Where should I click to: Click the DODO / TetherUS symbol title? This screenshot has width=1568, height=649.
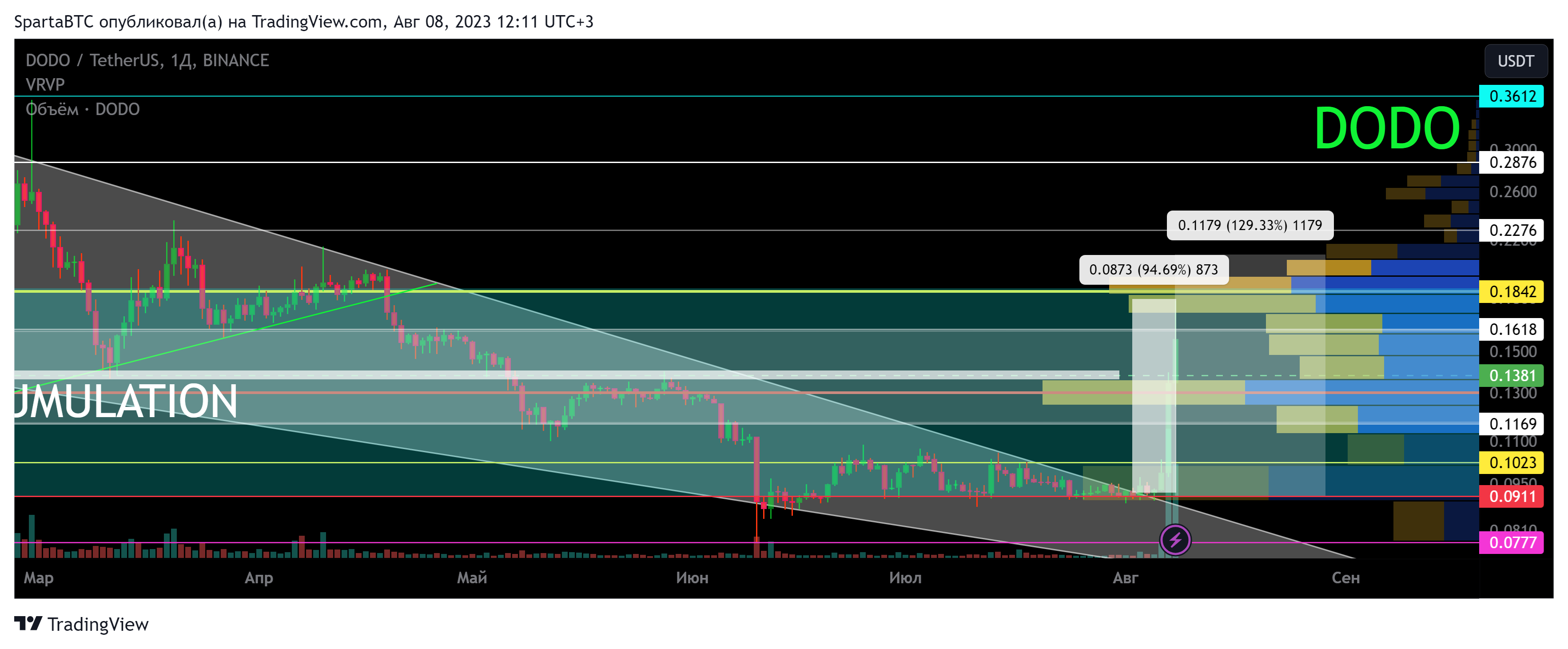[x=147, y=60]
